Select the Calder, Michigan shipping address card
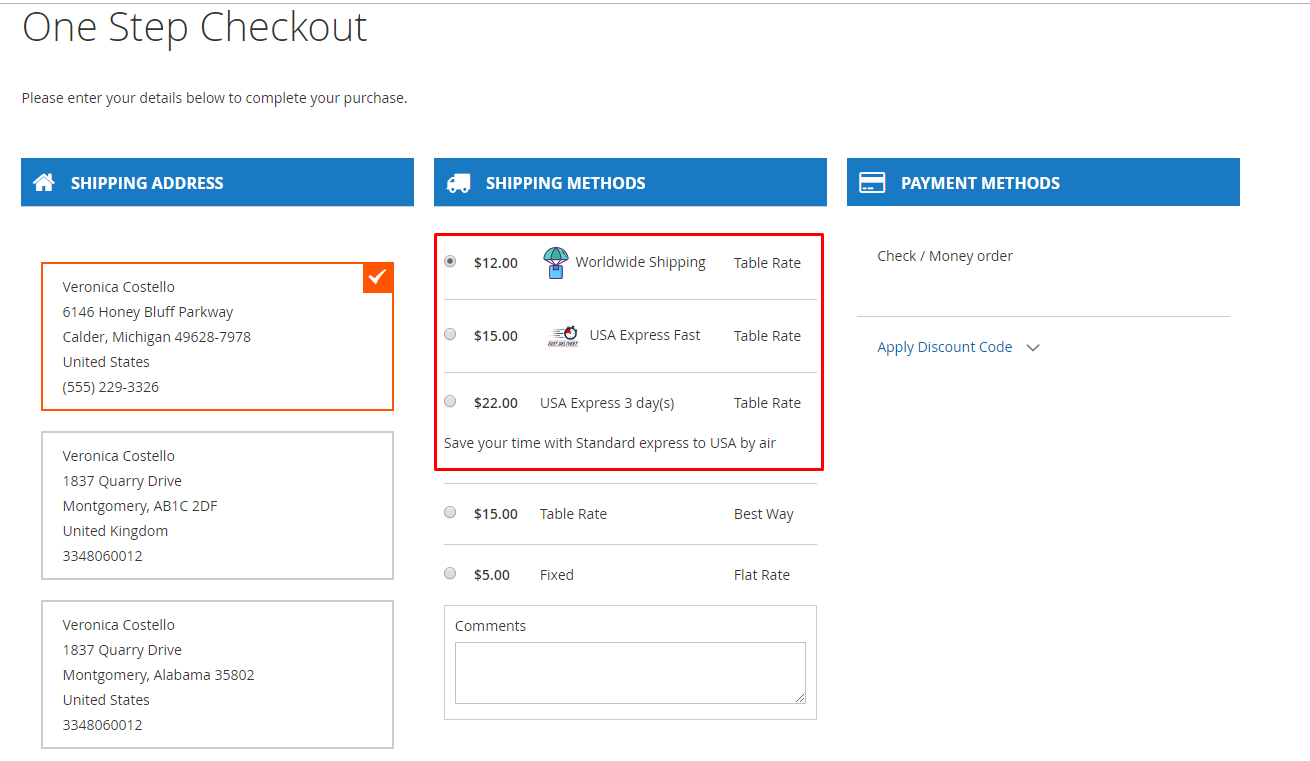 (217, 337)
